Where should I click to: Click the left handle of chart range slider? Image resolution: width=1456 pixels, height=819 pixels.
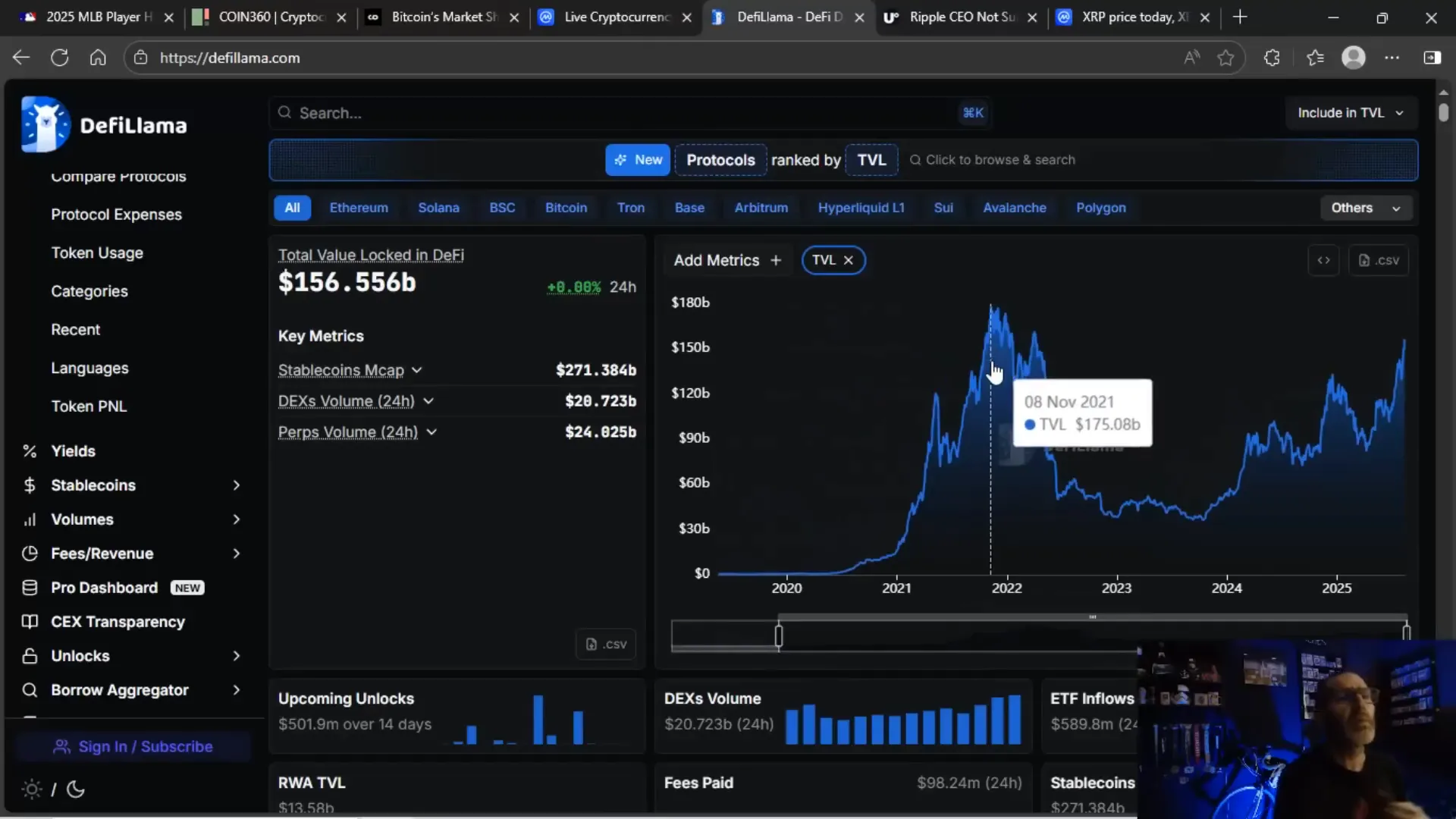tap(778, 635)
